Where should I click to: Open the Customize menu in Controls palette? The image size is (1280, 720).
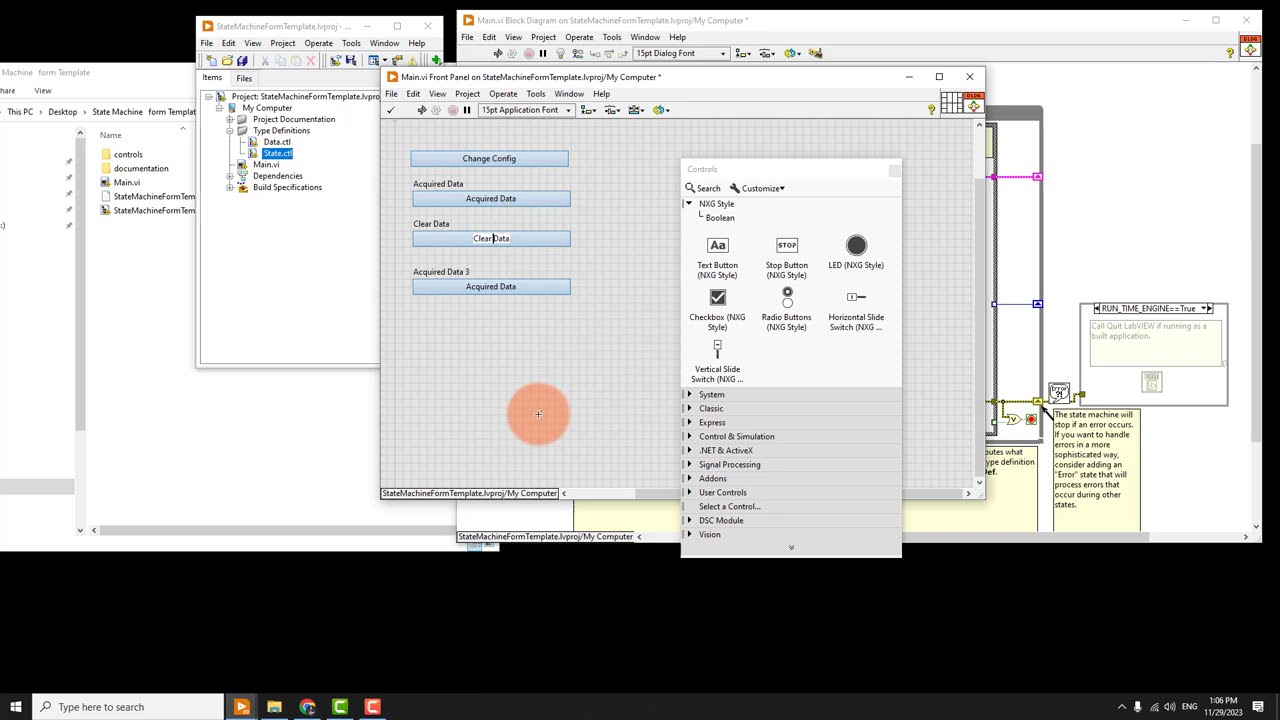[x=757, y=188]
